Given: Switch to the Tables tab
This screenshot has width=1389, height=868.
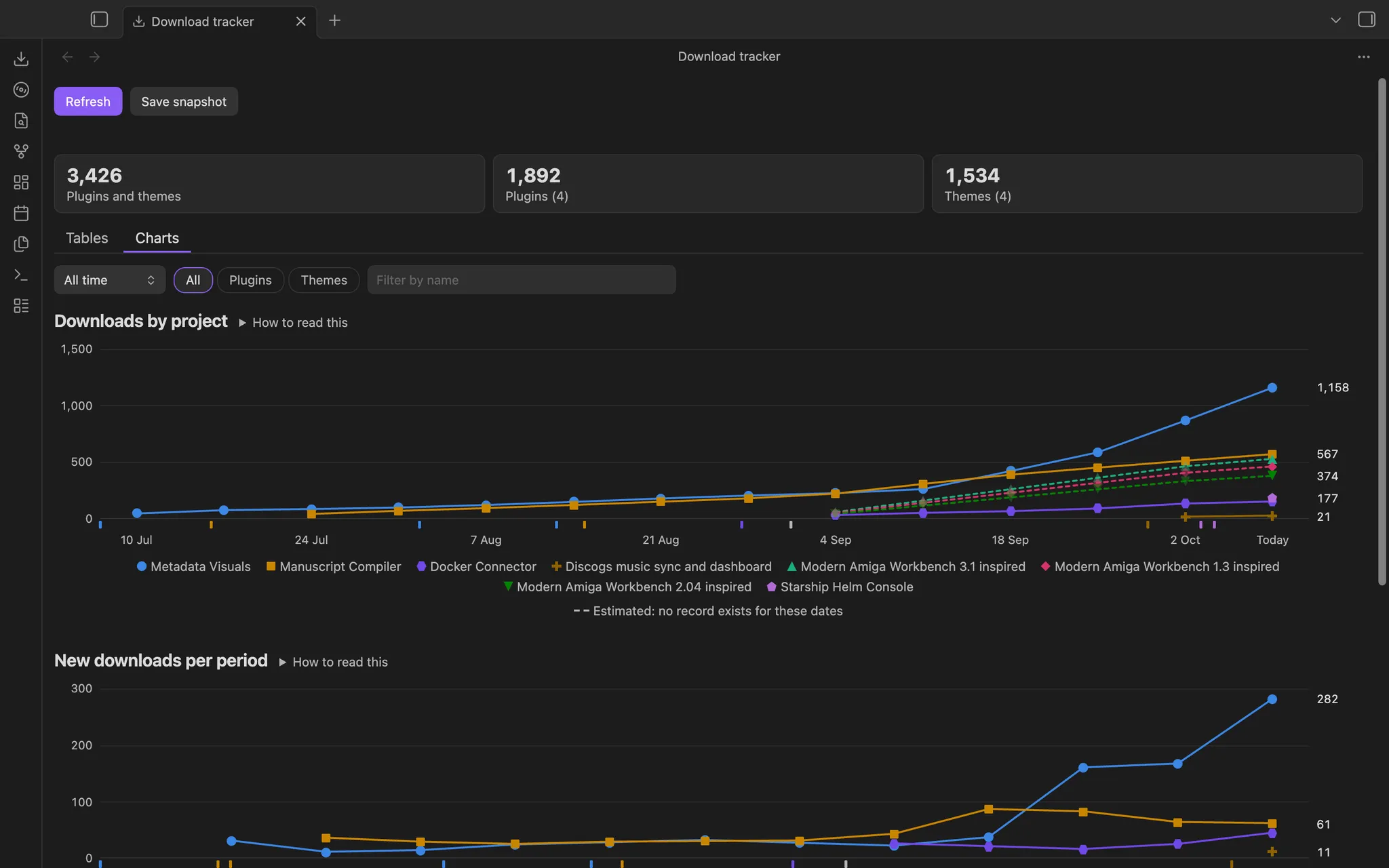Looking at the screenshot, I should [x=87, y=238].
